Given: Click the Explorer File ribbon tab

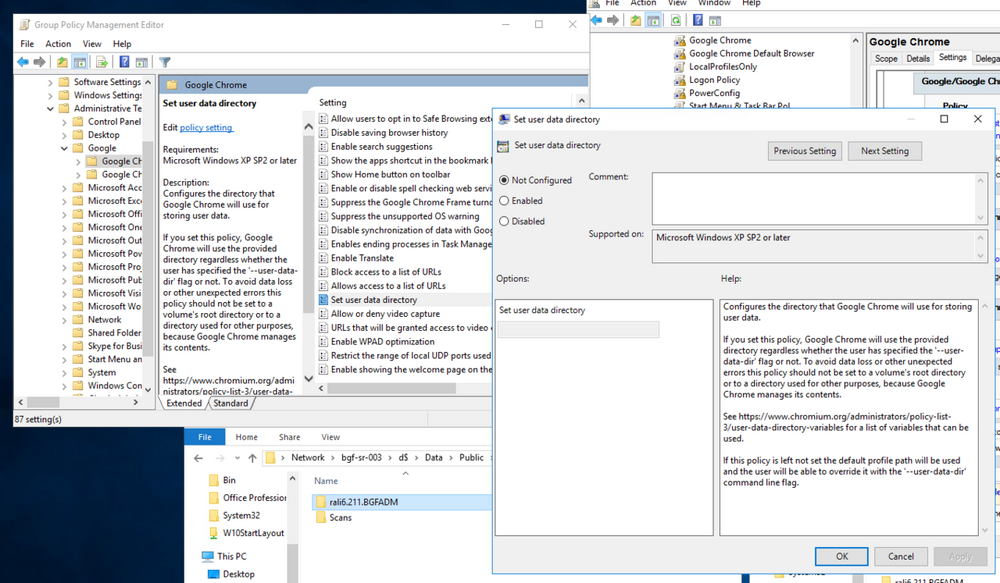Looking at the screenshot, I should 205,437.
